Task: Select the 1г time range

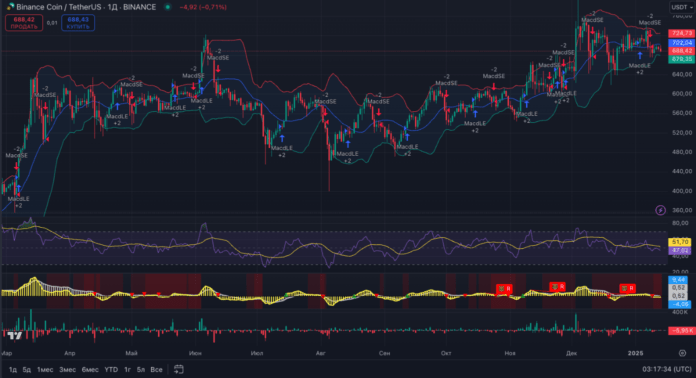Action: (x=127, y=370)
